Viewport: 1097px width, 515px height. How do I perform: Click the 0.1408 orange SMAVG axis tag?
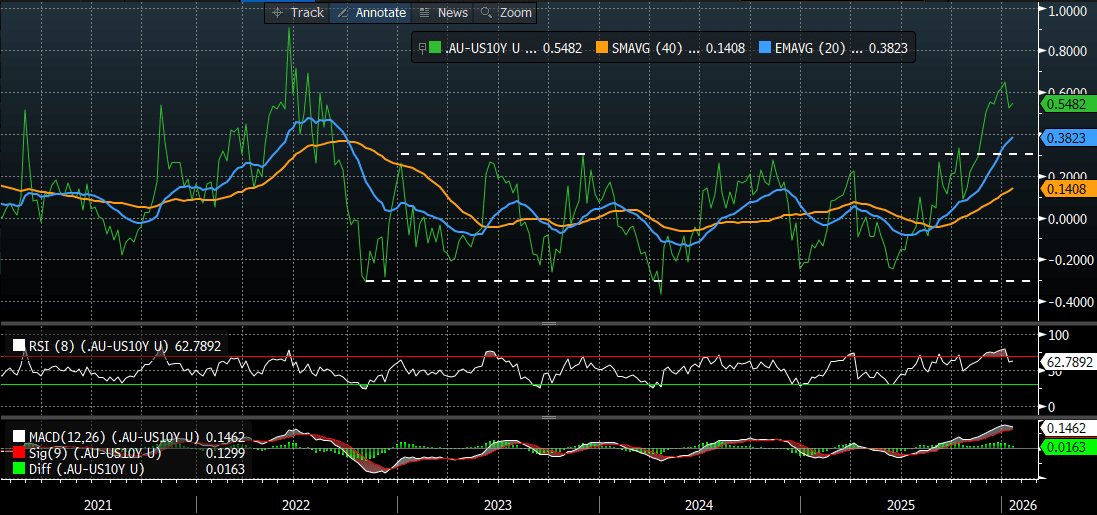(1065, 188)
